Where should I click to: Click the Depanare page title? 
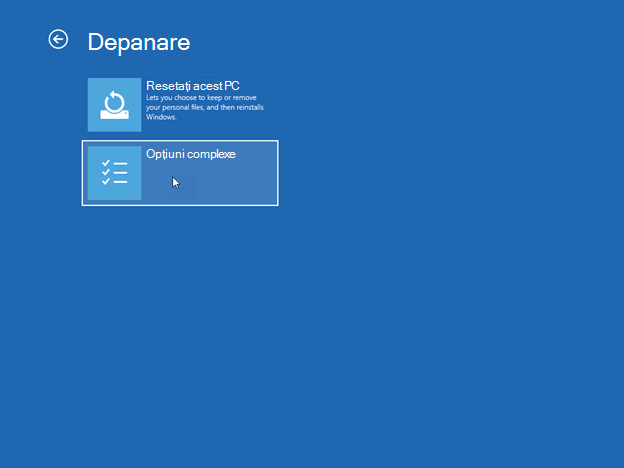click(x=139, y=42)
